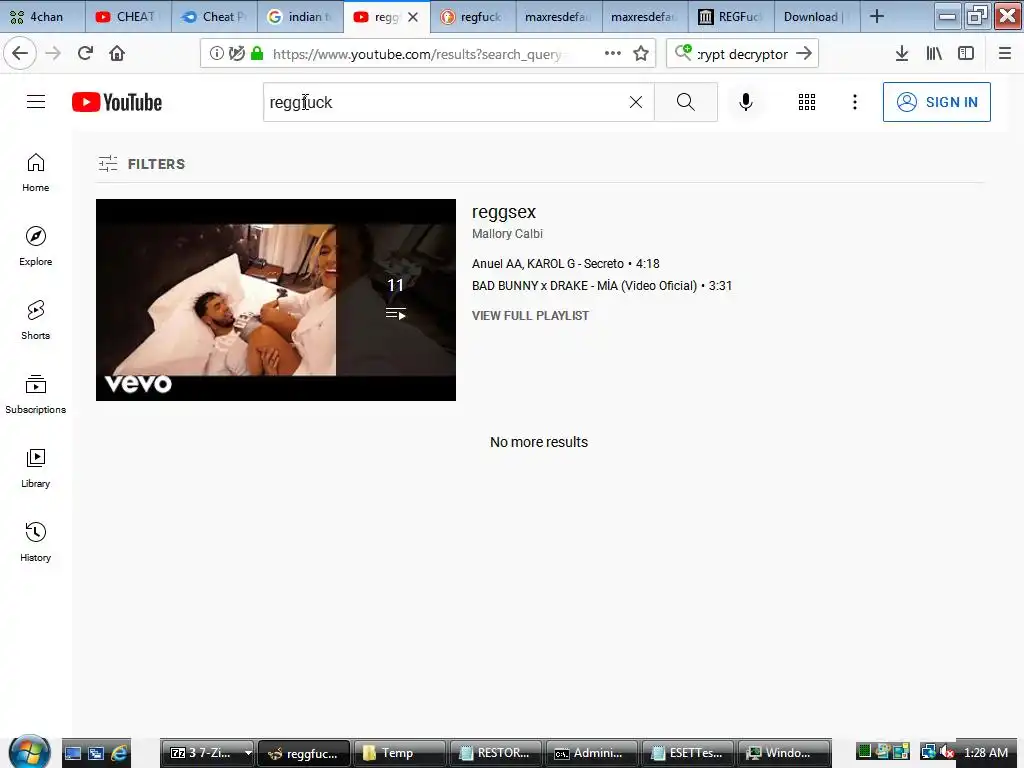Screen dimensions: 1024x768
Task: Go to Home in sidebar
Action: (x=35, y=172)
